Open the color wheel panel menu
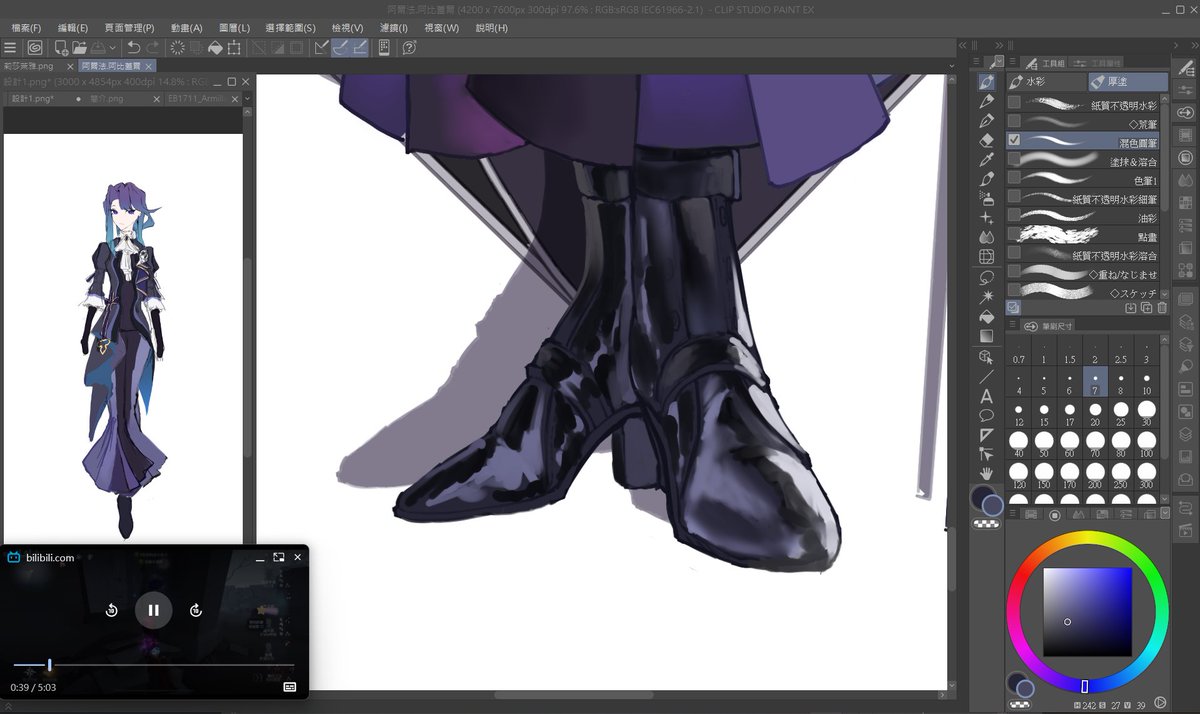The height and width of the screenshot is (714, 1200). 1013,514
